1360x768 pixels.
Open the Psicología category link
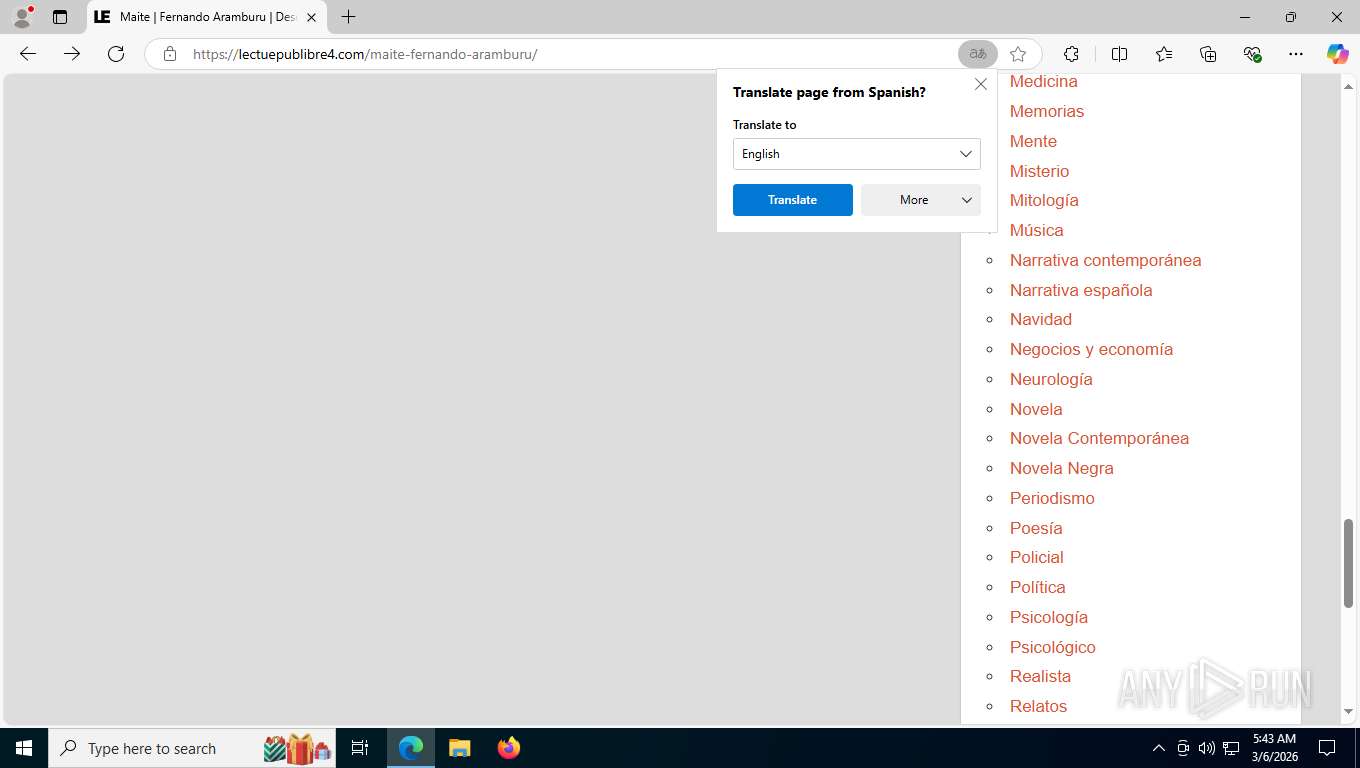coord(1048,617)
